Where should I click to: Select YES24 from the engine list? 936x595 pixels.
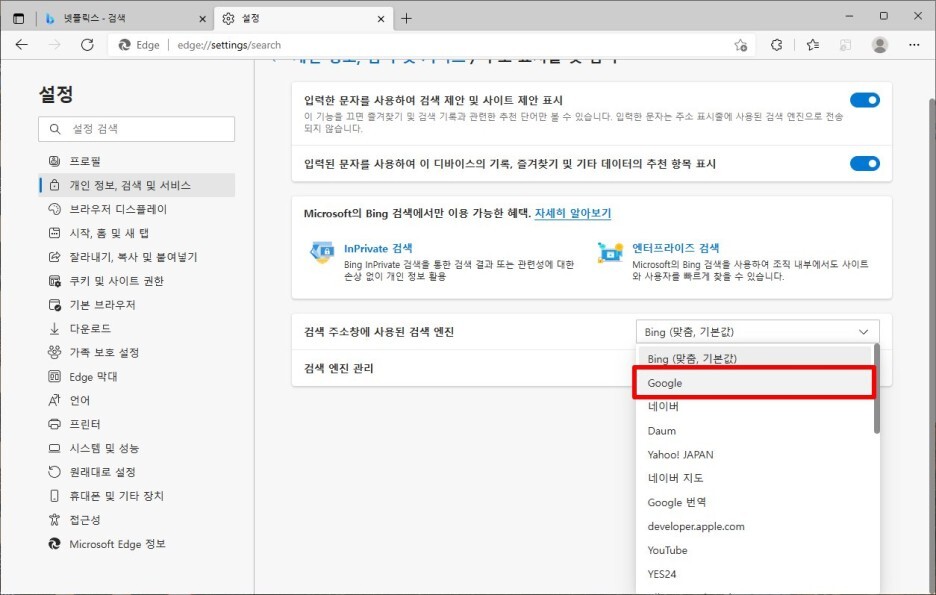click(x=755, y=574)
